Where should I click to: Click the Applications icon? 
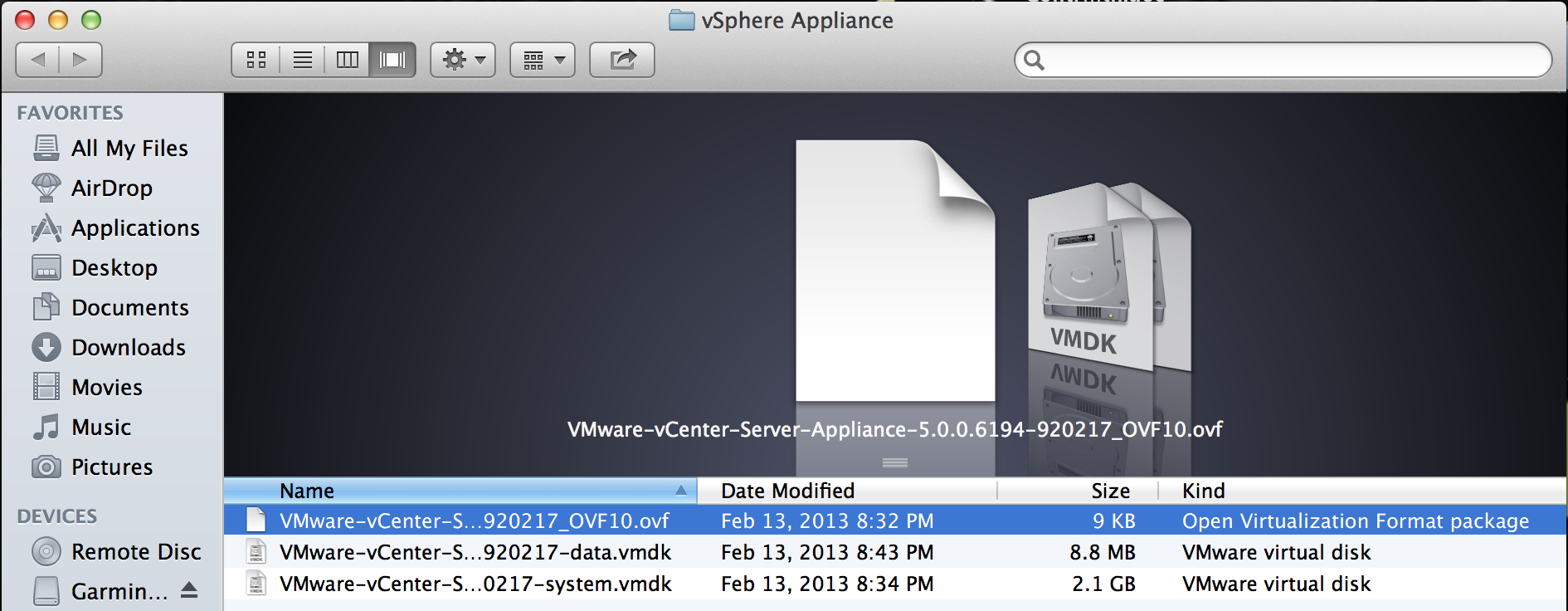46,227
